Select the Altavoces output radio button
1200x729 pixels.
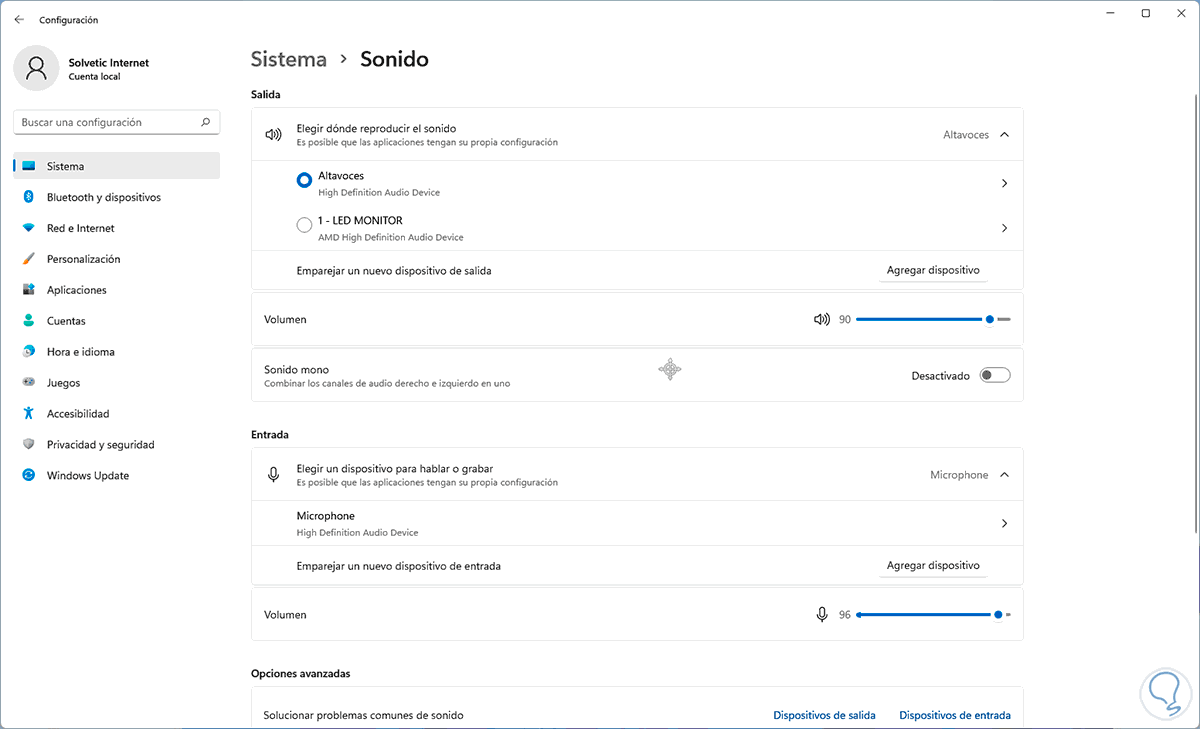[x=304, y=181]
